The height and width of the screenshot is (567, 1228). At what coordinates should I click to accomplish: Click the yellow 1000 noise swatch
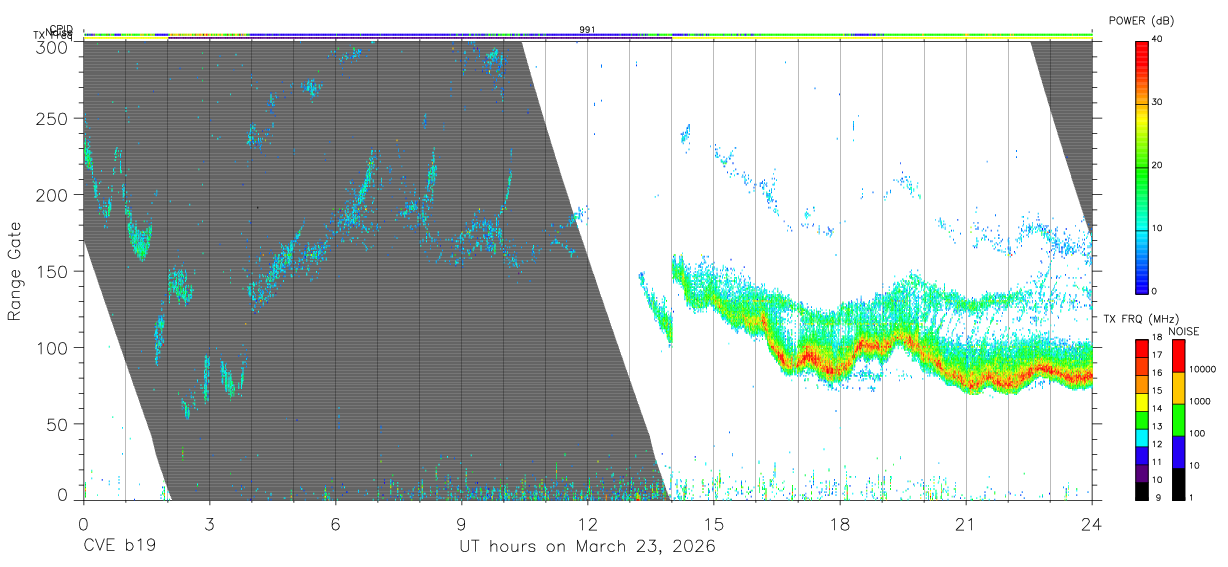[1178, 388]
